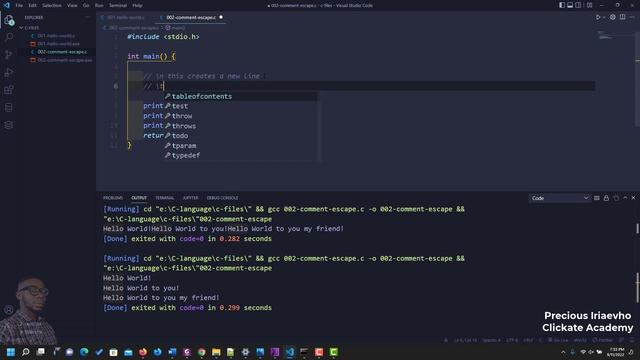This screenshot has height=360, width=640.
Task: Place cursor on #include <stdio.h> line
Action: pos(163,37)
